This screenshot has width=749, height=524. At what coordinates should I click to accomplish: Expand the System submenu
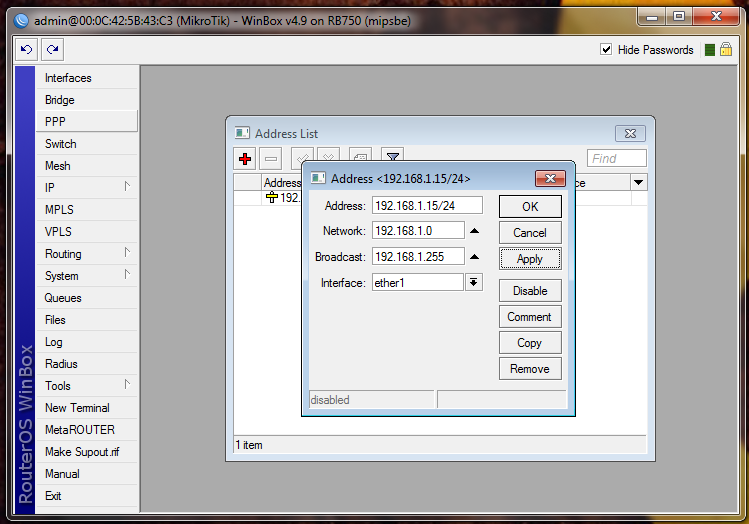(x=86, y=276)
